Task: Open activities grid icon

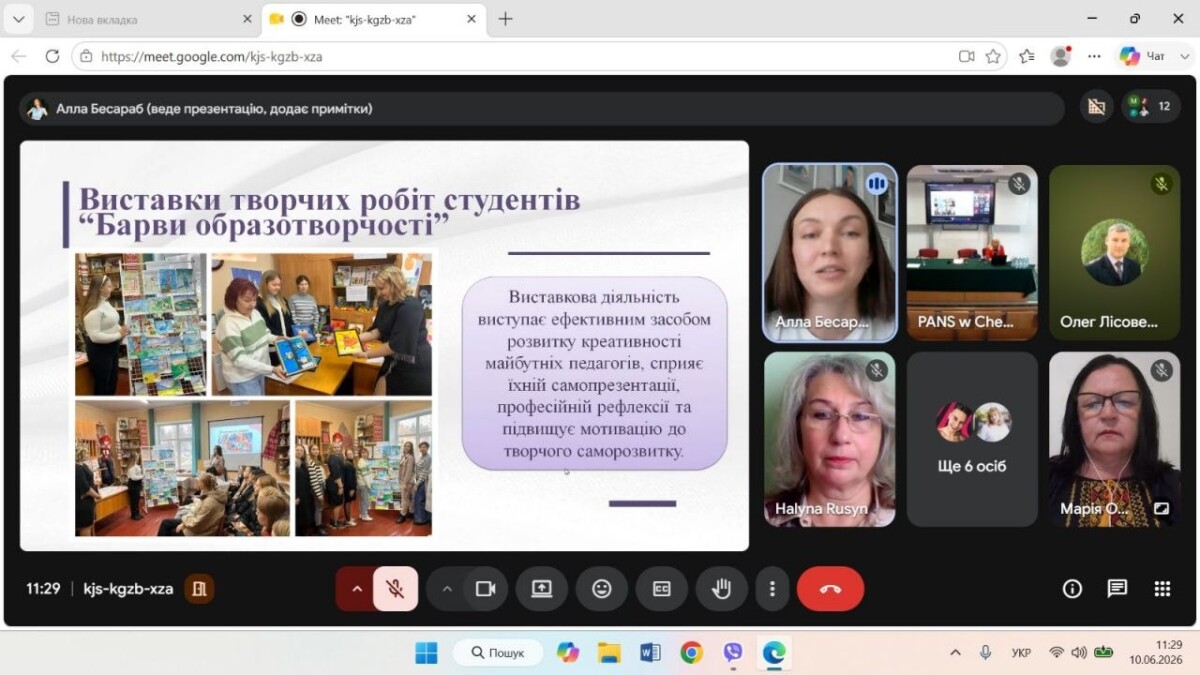Action: point(1162,589)
